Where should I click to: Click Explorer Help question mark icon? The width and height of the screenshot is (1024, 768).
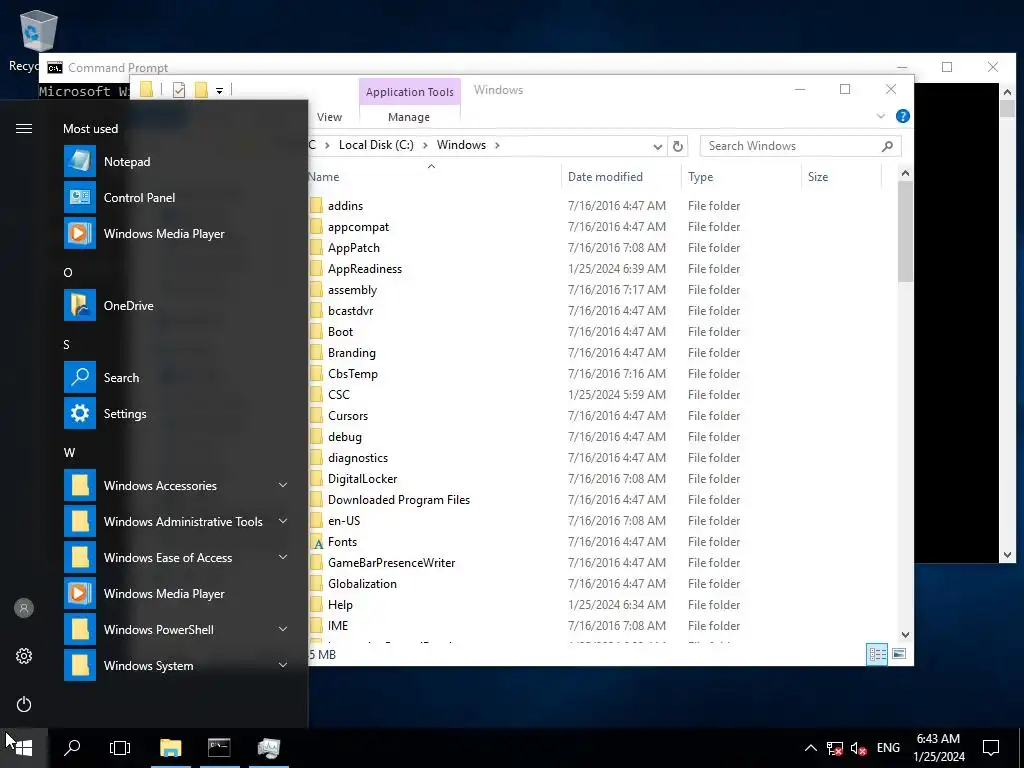click(x=903, y=116)
